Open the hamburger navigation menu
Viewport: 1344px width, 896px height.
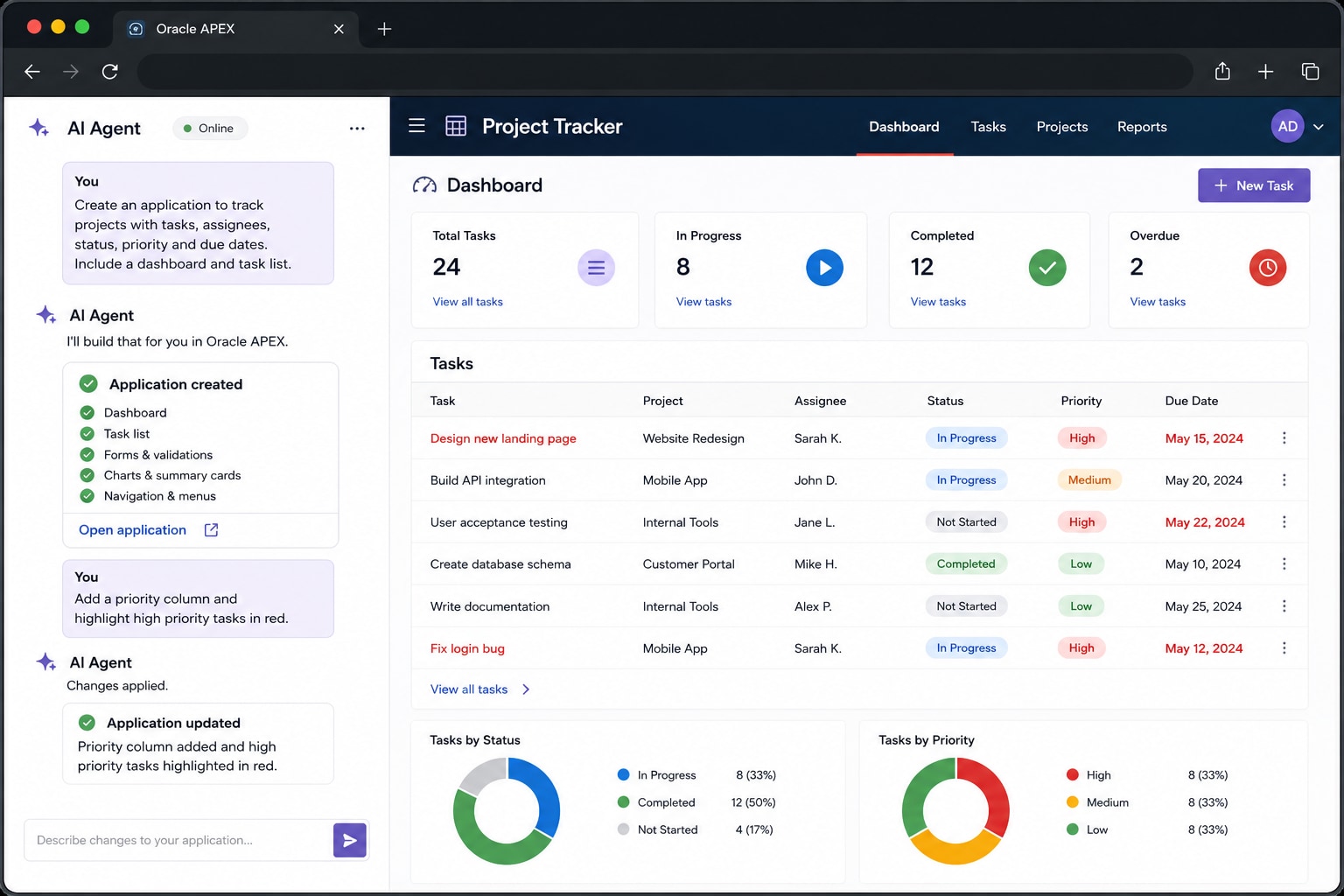[x=416, y=126]
